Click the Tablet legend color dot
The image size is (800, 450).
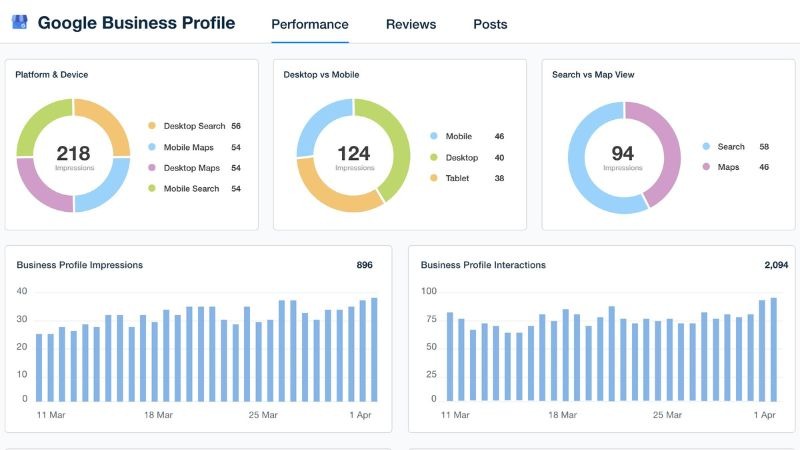[434, 178]
